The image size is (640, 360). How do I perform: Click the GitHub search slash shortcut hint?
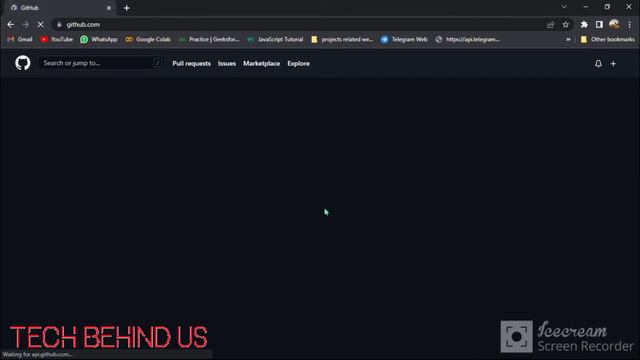[x=157, y=63]
